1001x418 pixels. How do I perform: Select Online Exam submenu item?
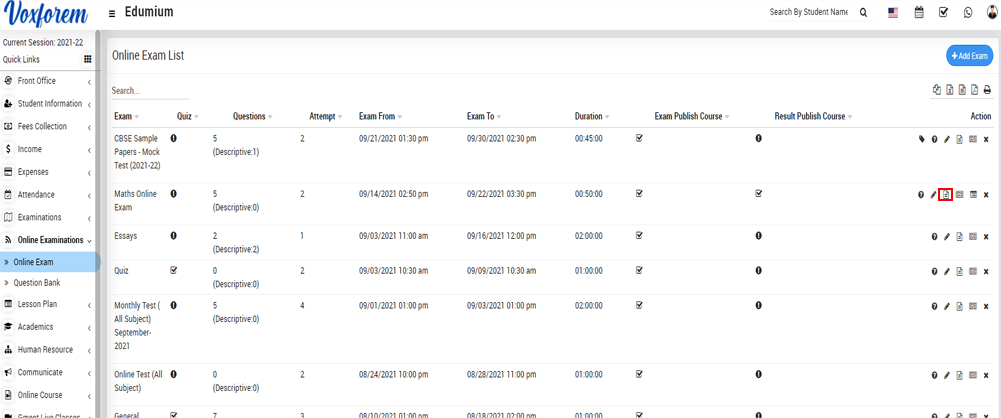tap(33, 262)
